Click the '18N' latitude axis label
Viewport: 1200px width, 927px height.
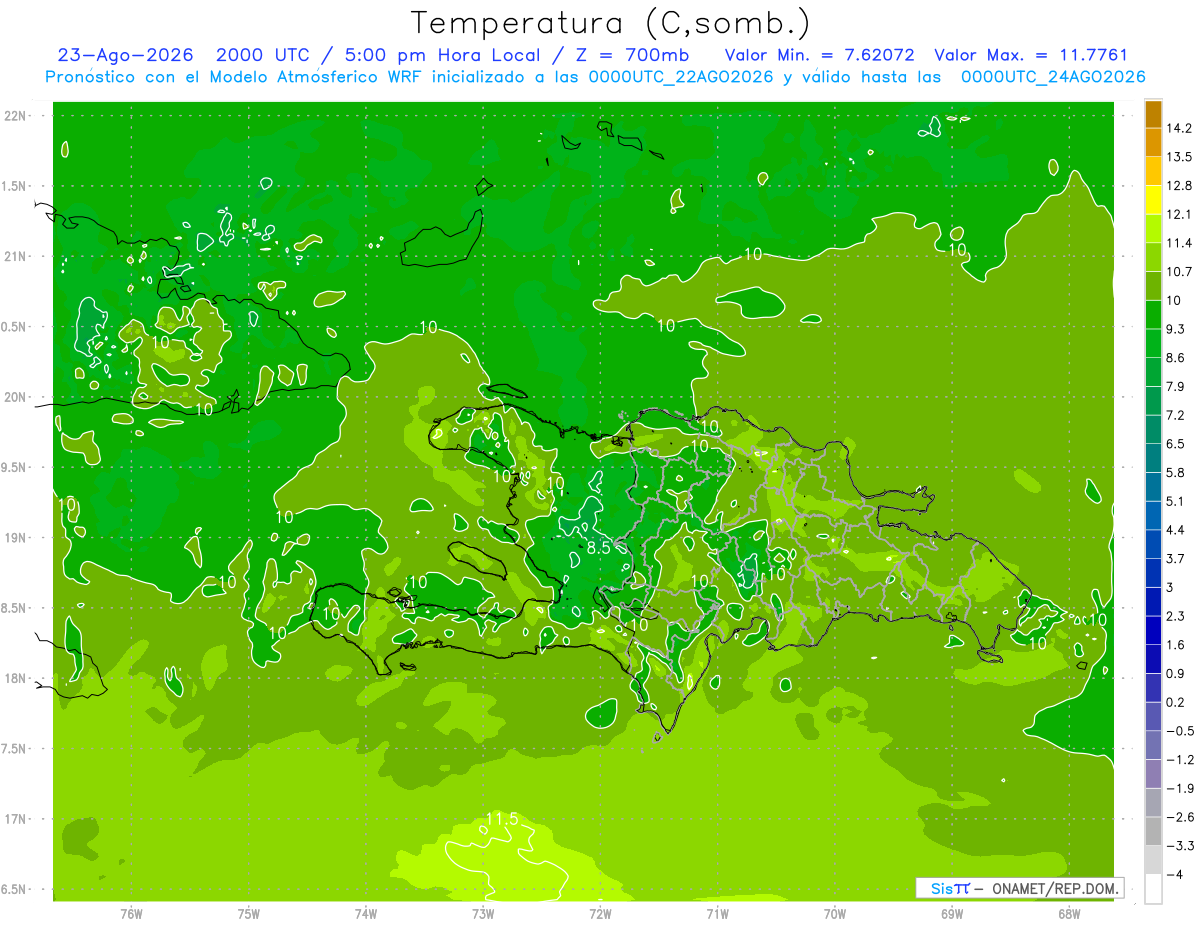tap(15, 679)
